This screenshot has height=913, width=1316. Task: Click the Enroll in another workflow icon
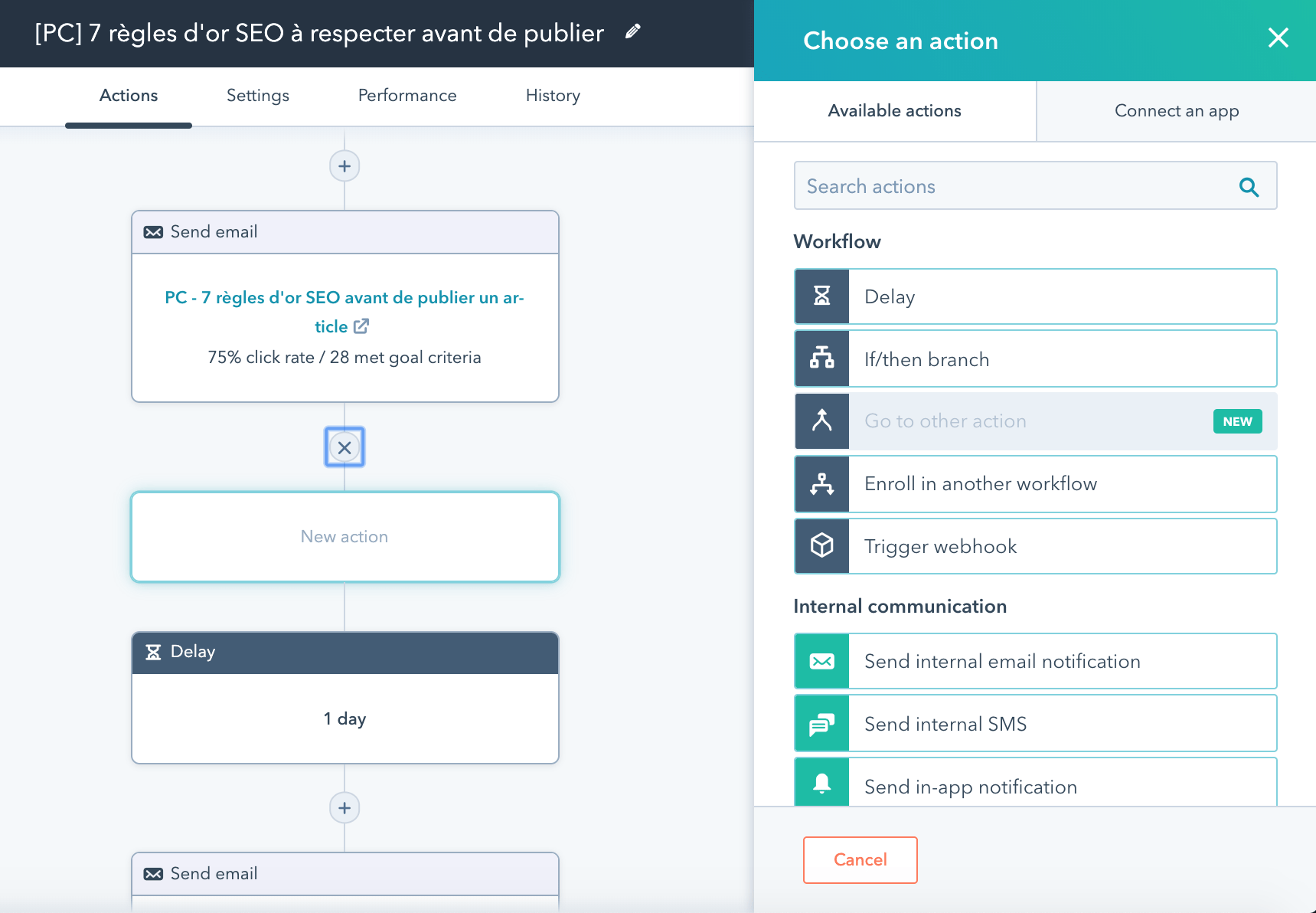822,483
